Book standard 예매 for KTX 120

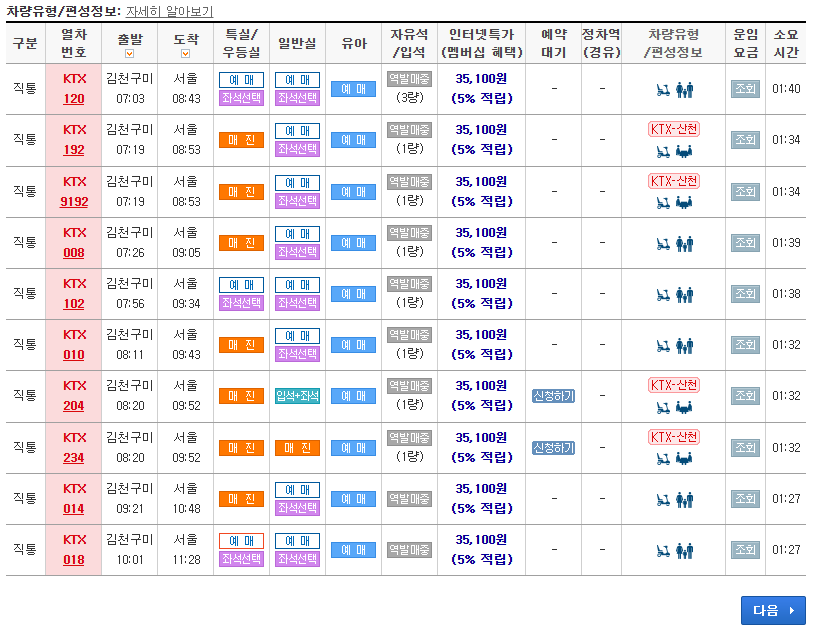[x=298, y=80]
